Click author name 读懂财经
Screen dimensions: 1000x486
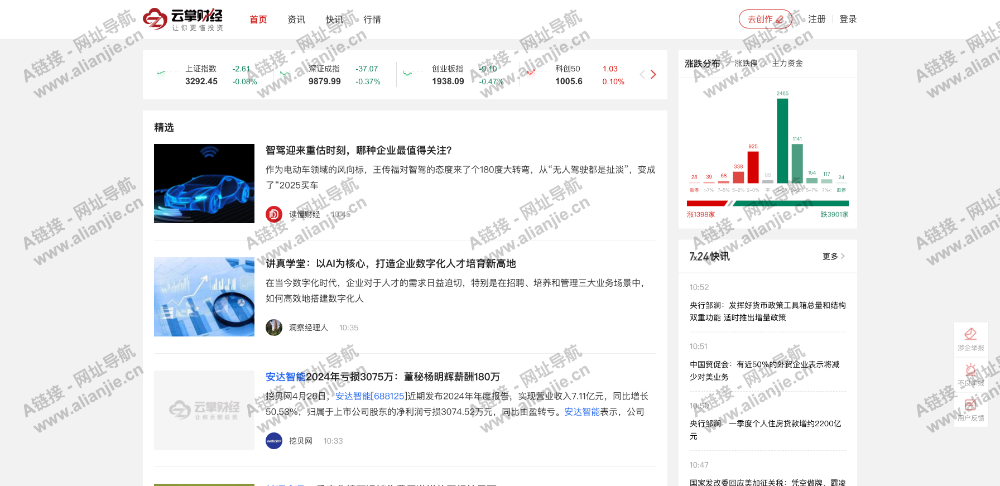(305, 215)
